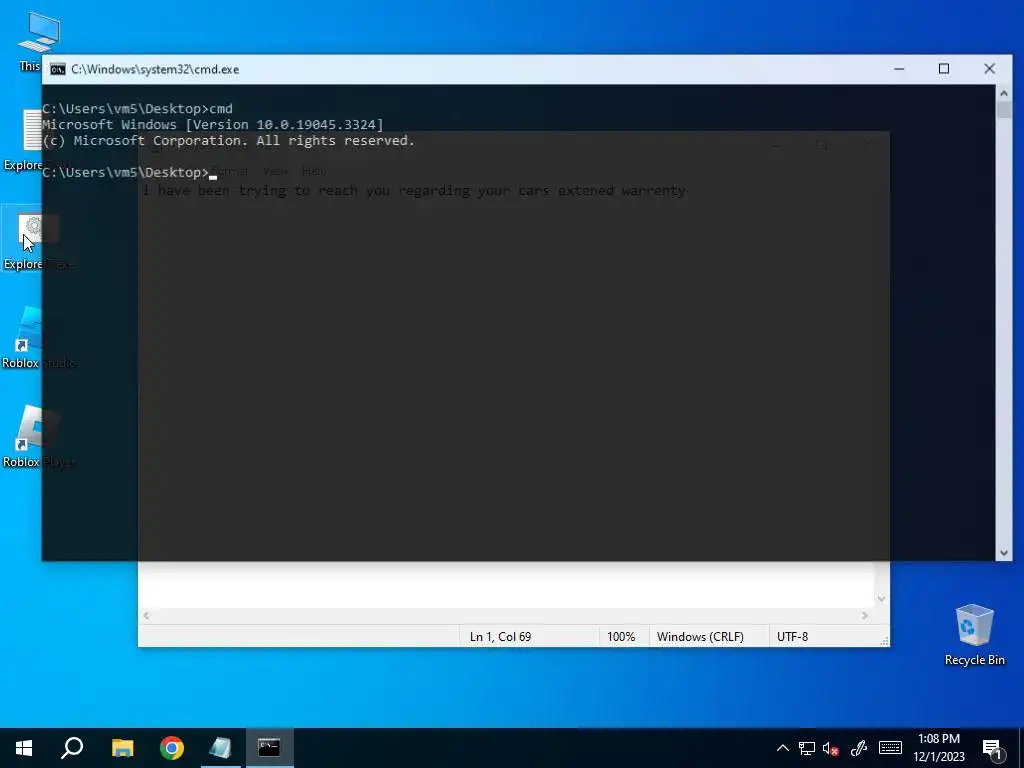Click the UTF-8 encoding in Notepad status bar

(792, 637)
